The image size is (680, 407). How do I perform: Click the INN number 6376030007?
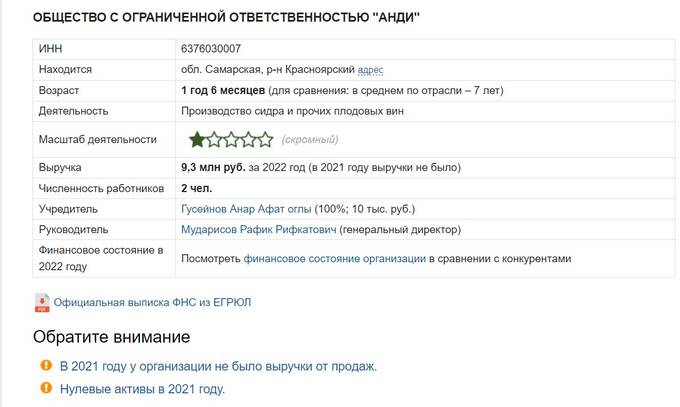[x=211, y=49]
